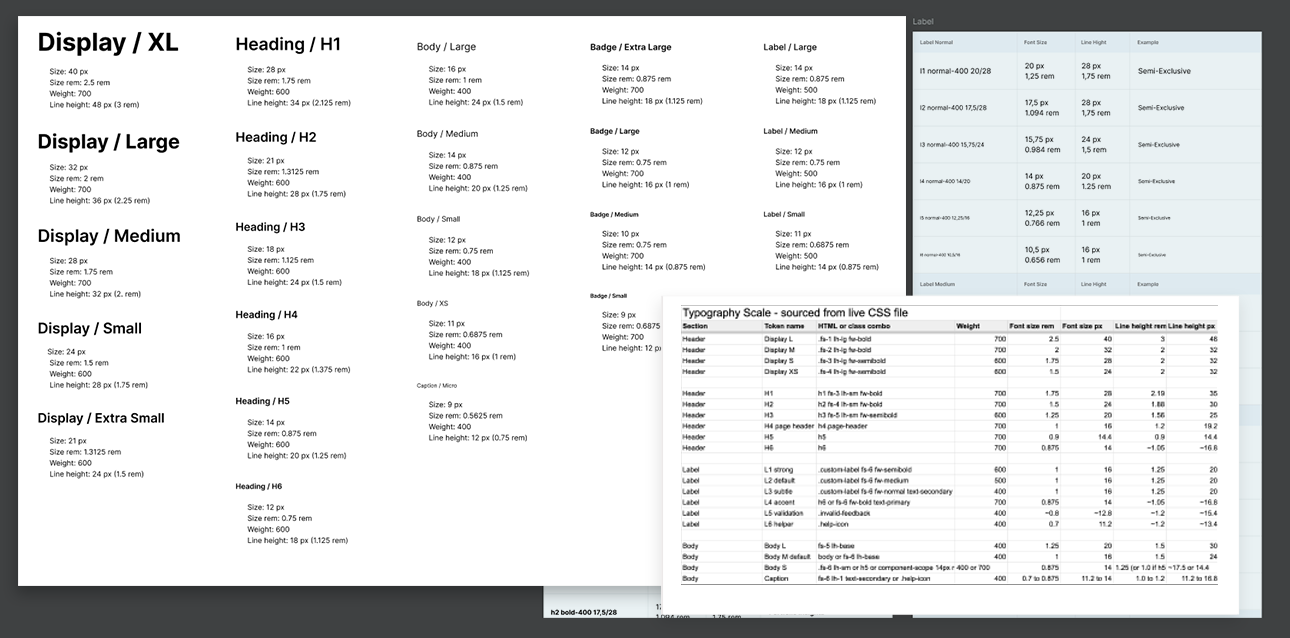Click the "Badge / Extra Large" title

(630, 47)
